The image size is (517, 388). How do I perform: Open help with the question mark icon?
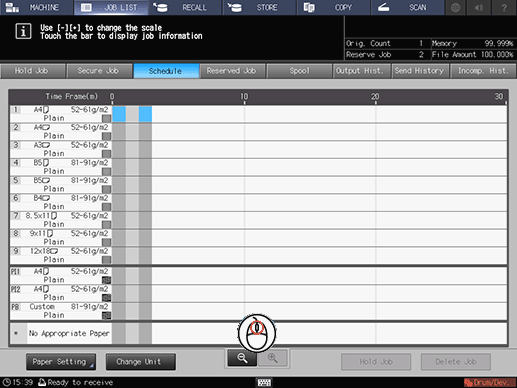504,7
